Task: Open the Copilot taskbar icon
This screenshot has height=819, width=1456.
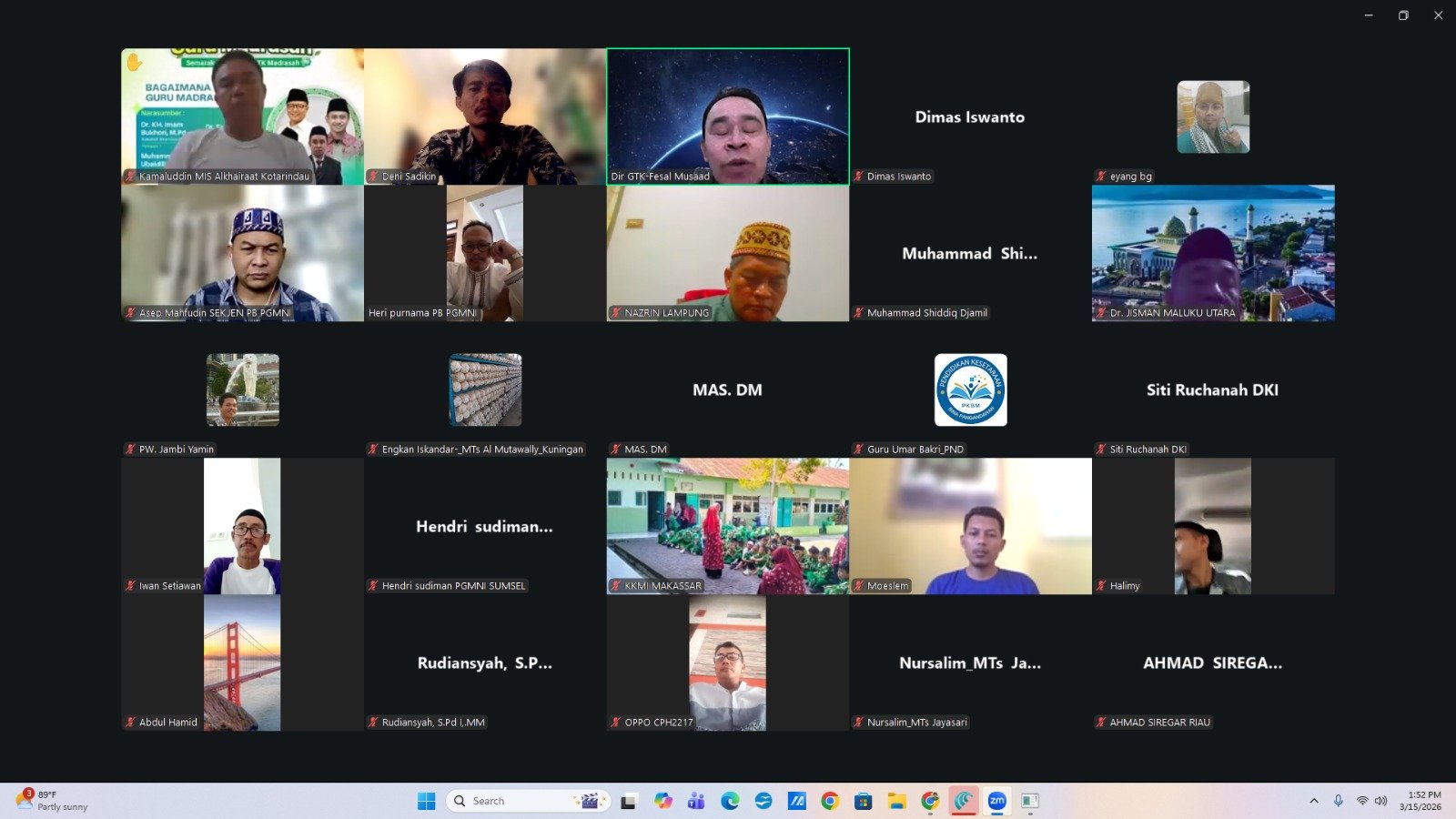Action: tap(662, 801)
